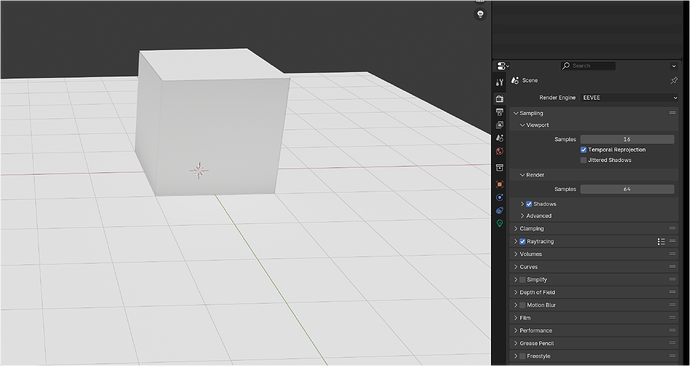The image size is (690, 366).
Task: Disable Temporal Reprojection checkbox
Action: coord(584,150)
